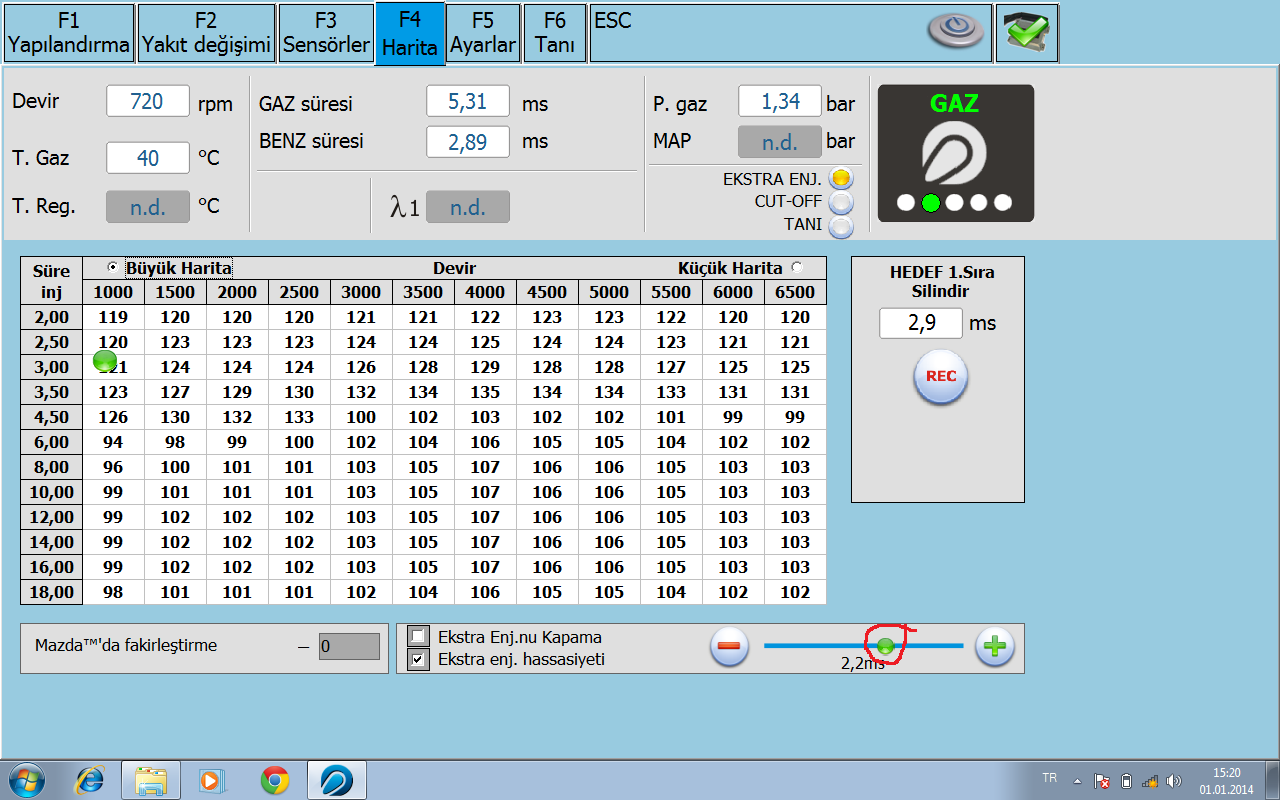1280x800 pixels.
Task: Open Windows Explorer folder in taskbar
Action: [151, 780]
